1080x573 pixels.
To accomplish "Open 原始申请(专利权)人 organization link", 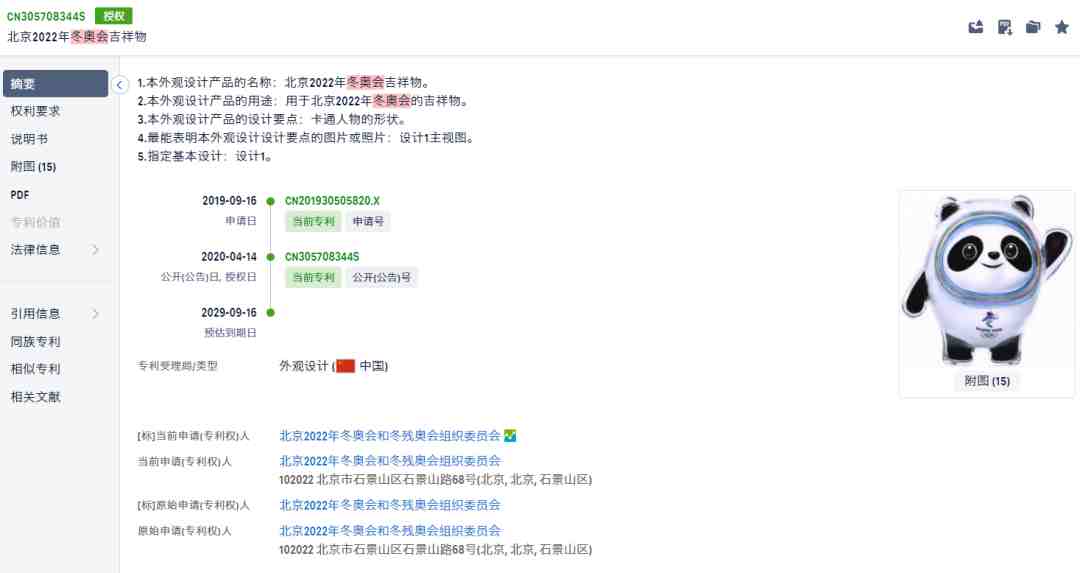I will [390, 531].
